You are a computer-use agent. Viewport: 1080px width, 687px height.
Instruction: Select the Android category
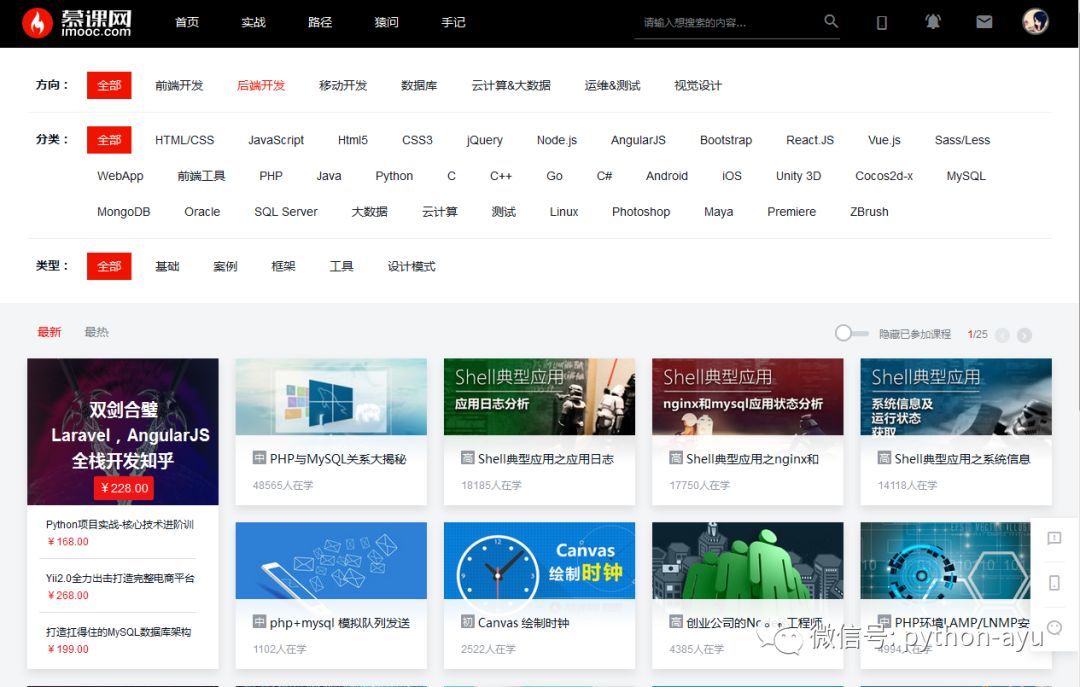(667, 176)
